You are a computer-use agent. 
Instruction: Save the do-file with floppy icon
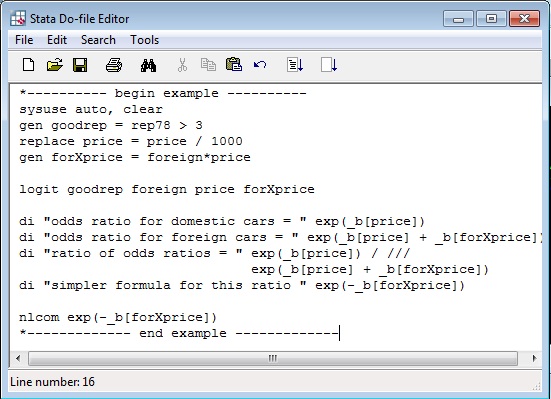[x=80, y=65]
